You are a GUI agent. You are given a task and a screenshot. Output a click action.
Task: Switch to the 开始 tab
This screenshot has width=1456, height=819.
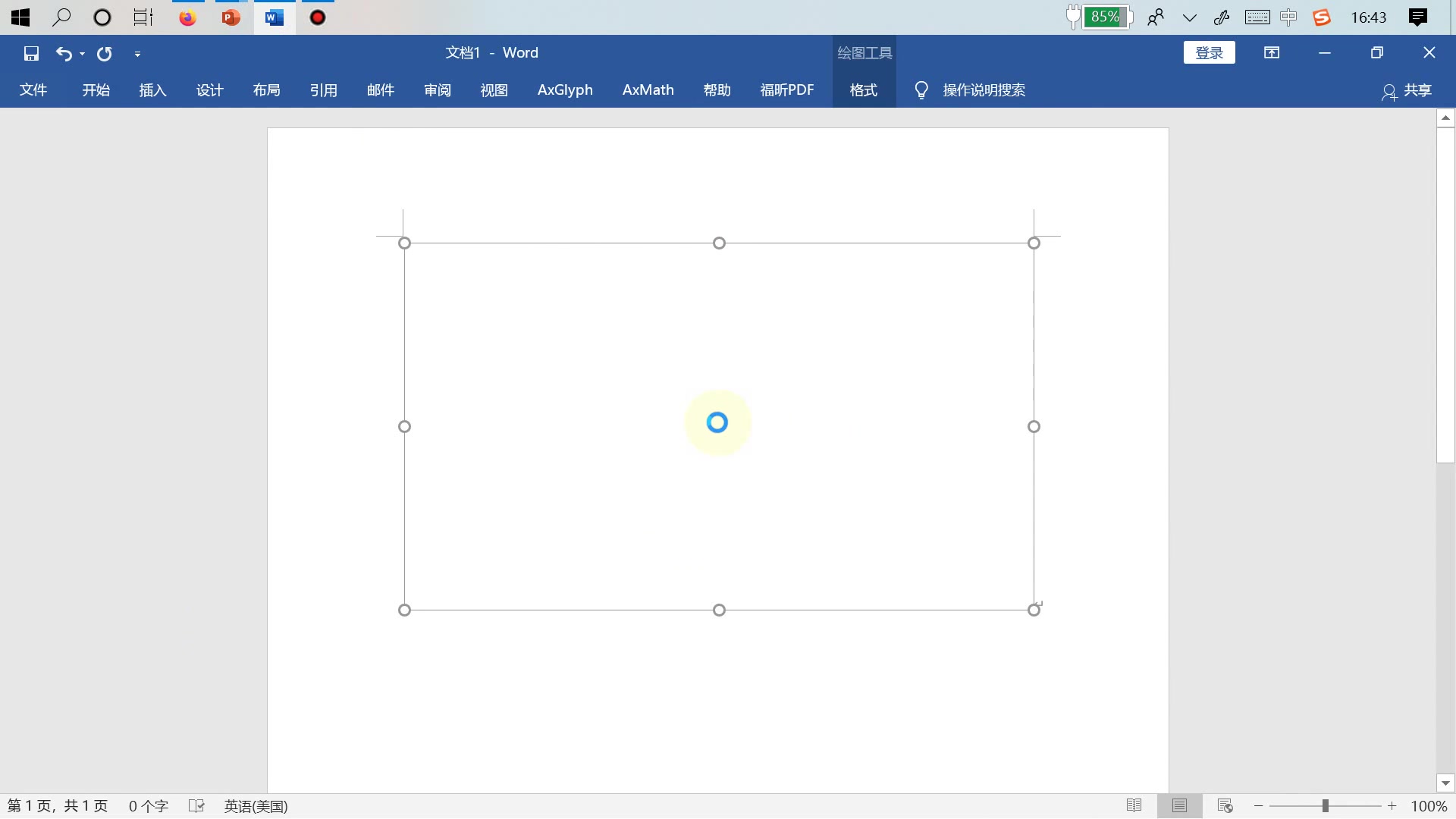click(96, 90)
